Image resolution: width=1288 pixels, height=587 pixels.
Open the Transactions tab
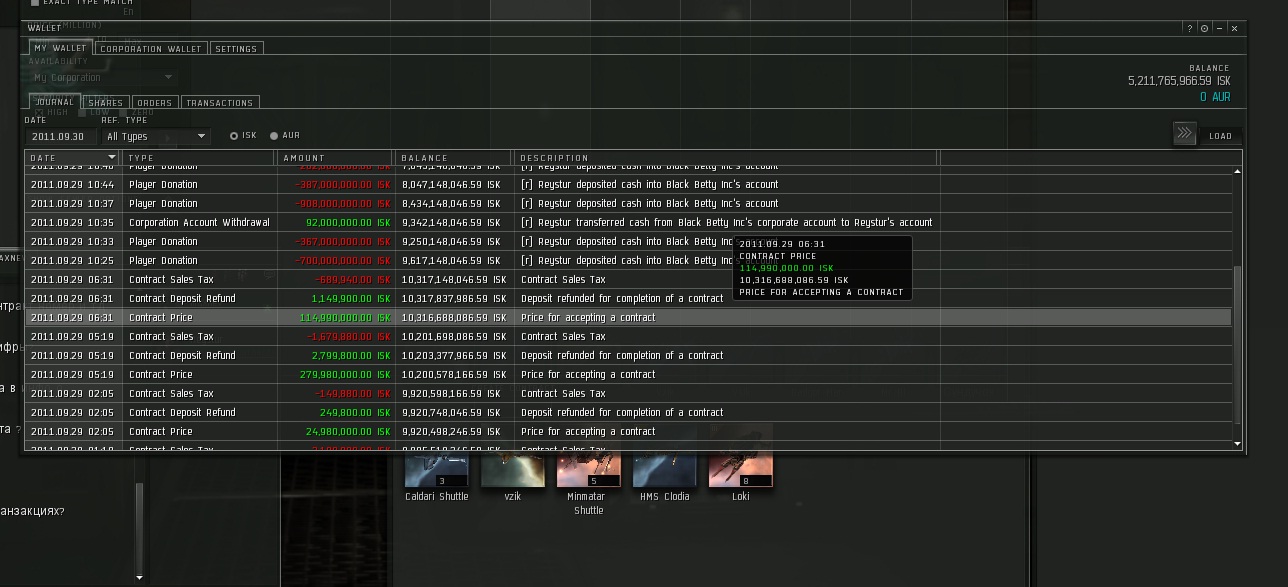220,102
